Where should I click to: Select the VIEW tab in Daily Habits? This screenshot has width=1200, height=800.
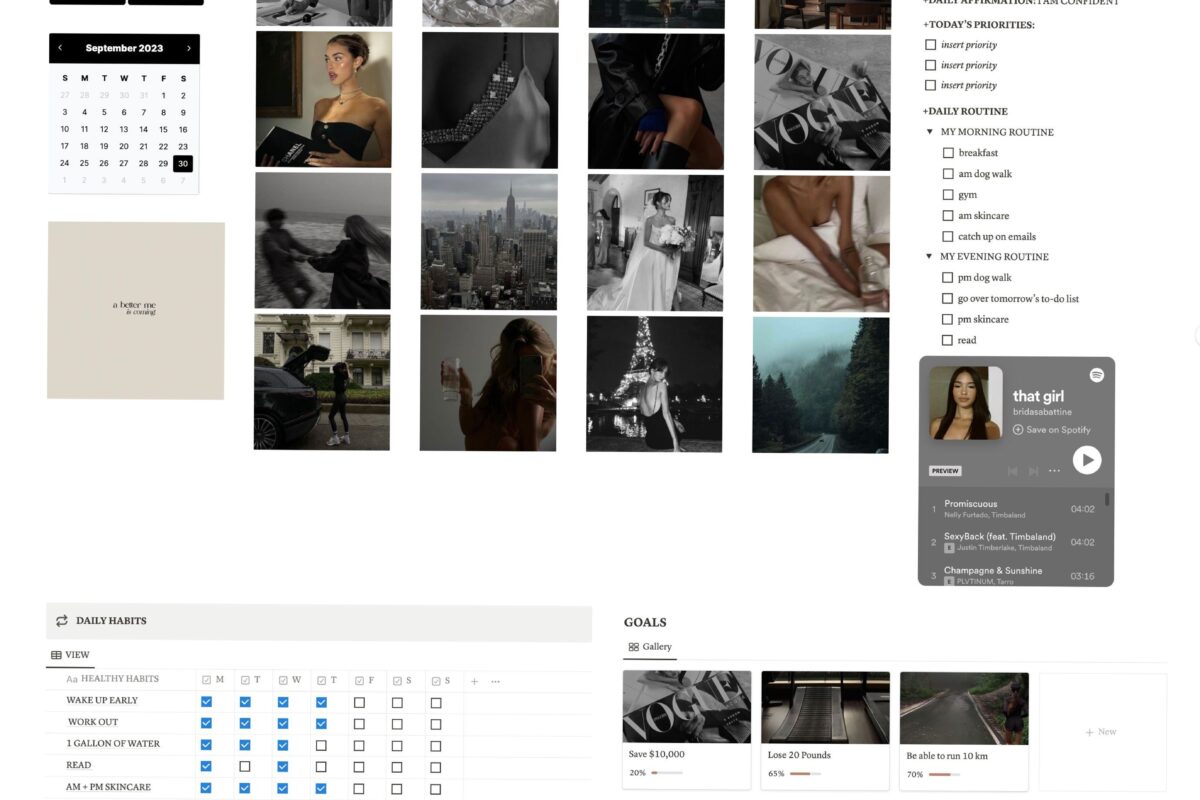pyautogui.click(x=77, y=654)
